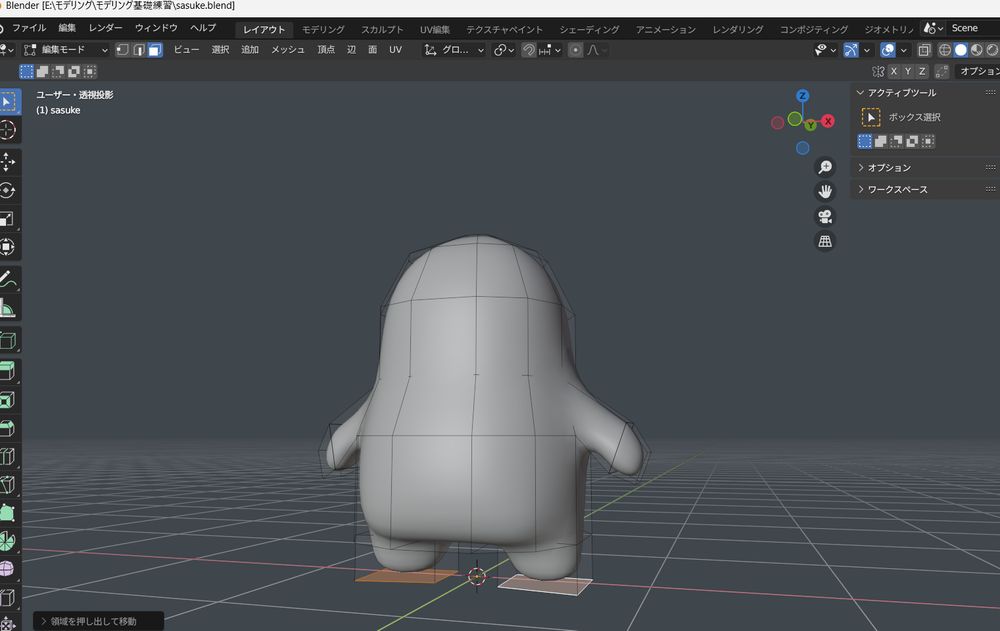Image resolution: width=1000 pixels, height=631 pixels.
Task: Expand the オプション panel in sidebar
Action: [889, 168]
